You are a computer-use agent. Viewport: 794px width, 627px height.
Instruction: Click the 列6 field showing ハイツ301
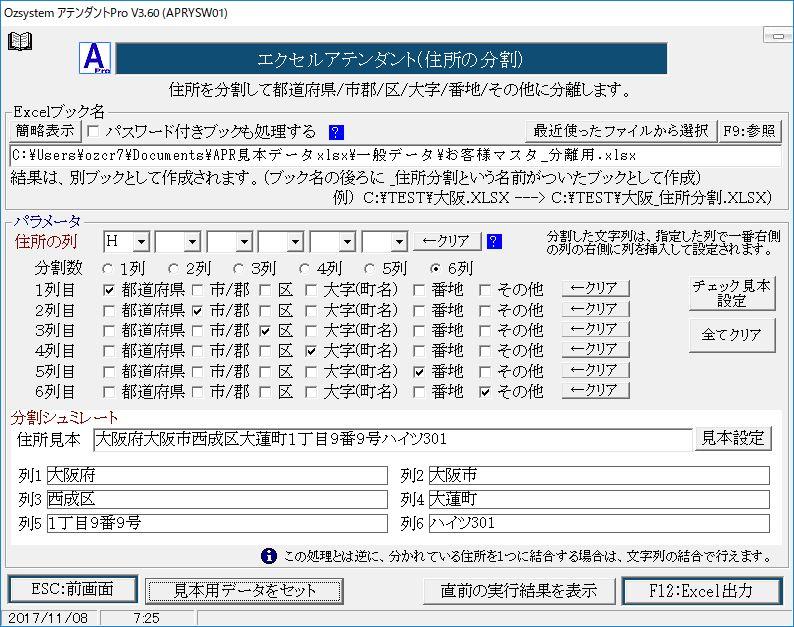[x=600, y=523]
